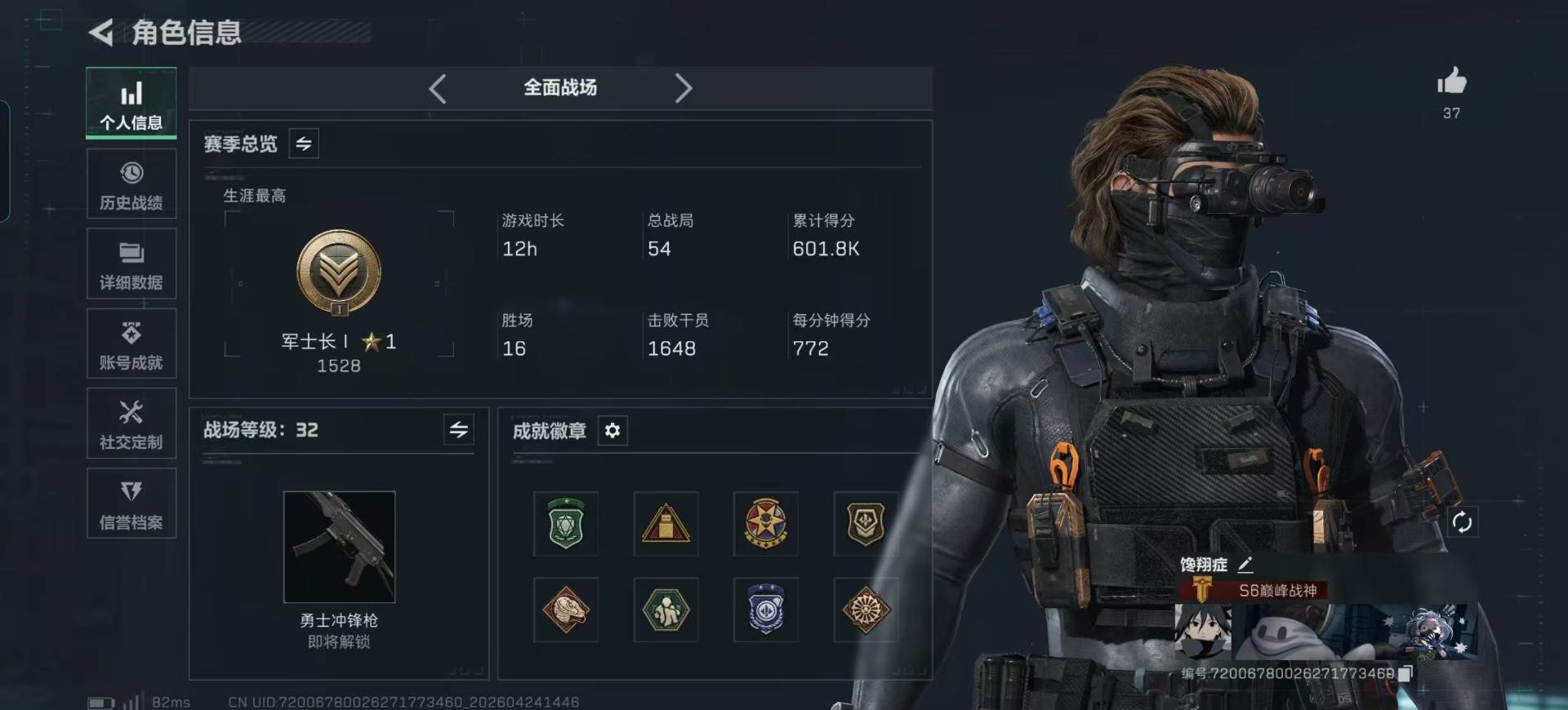The height and width of the screenshot is (710, 1568).
Task: Open the blue police-style badge
Action: [766, 610]
